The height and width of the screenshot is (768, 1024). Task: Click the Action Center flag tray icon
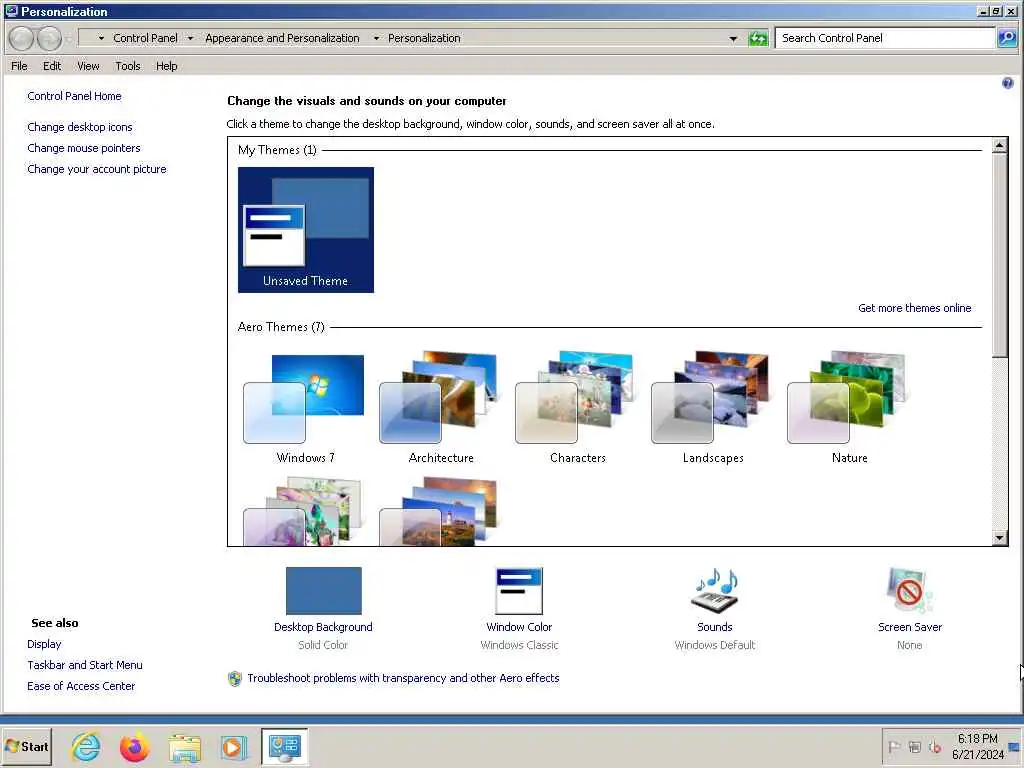(894, 746)
